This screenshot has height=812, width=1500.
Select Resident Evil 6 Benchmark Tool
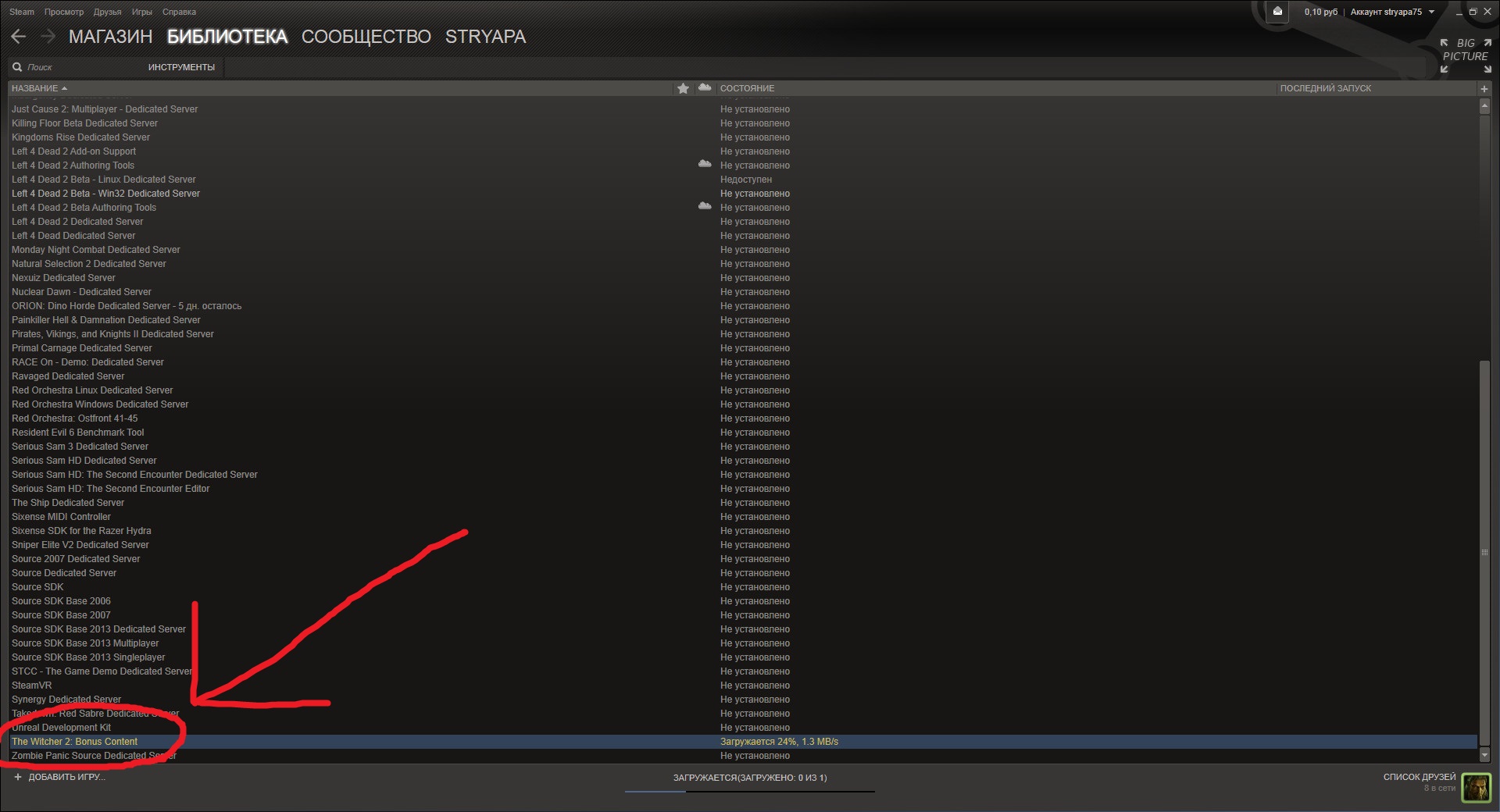[77, 433]
